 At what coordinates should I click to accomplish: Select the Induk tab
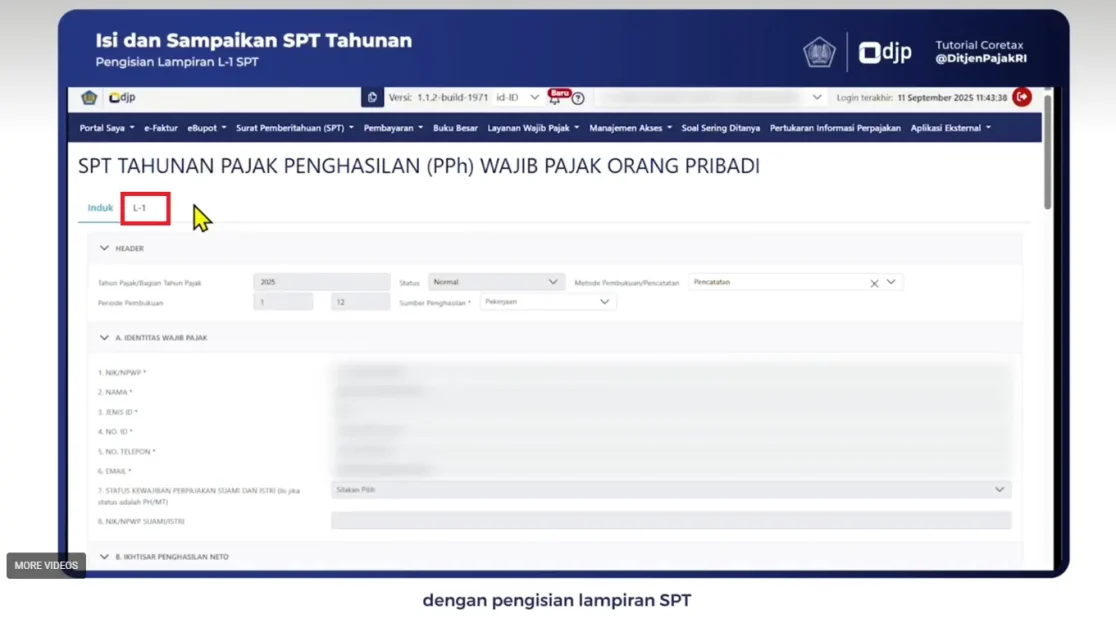pos(100,208)
